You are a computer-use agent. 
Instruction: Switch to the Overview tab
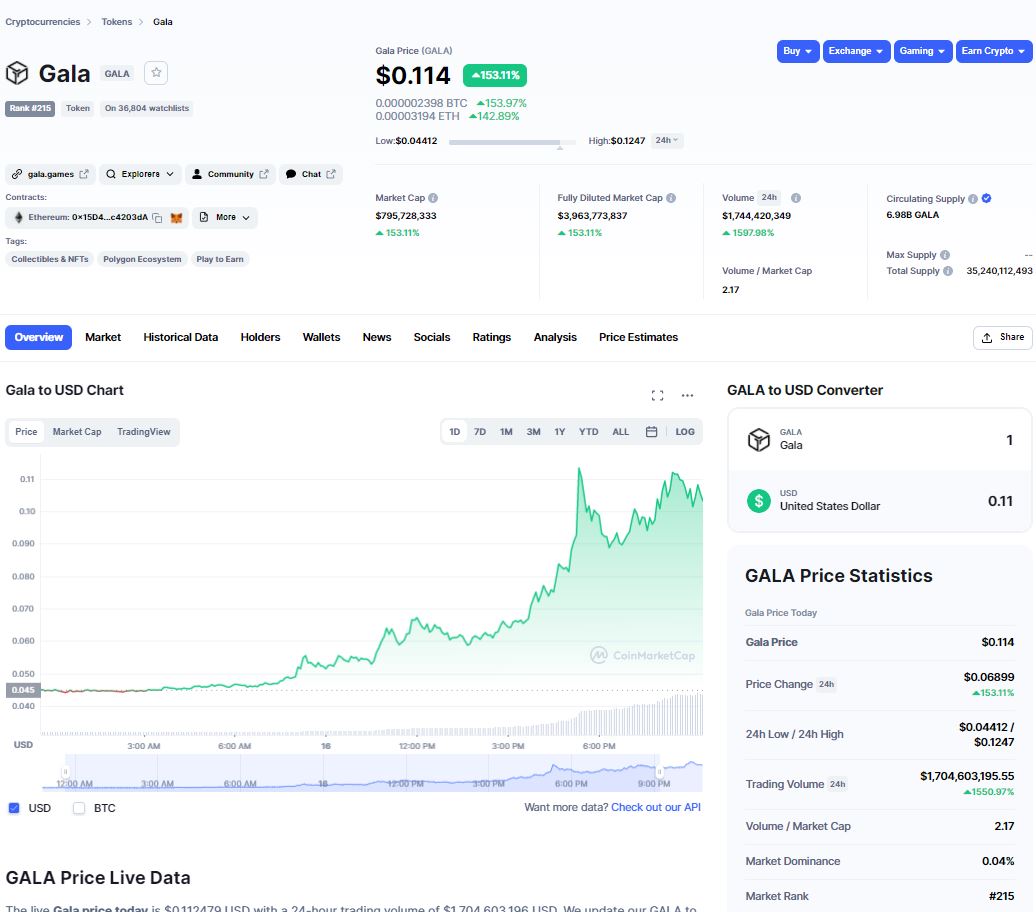pos(38,337)
